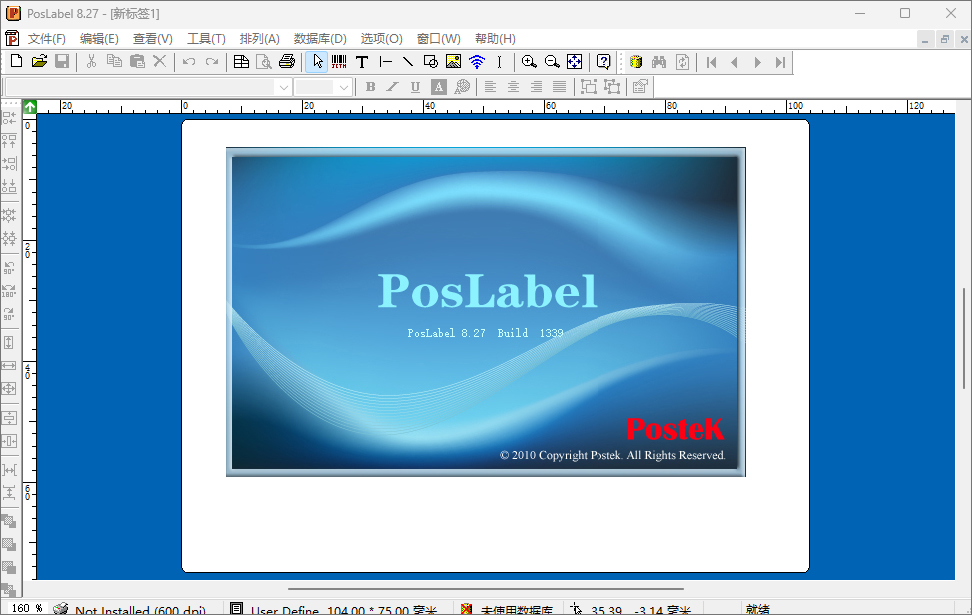The height and width of the screenshot is (615, 972).
Task: Center align the text
Action: tap(513, 87)
